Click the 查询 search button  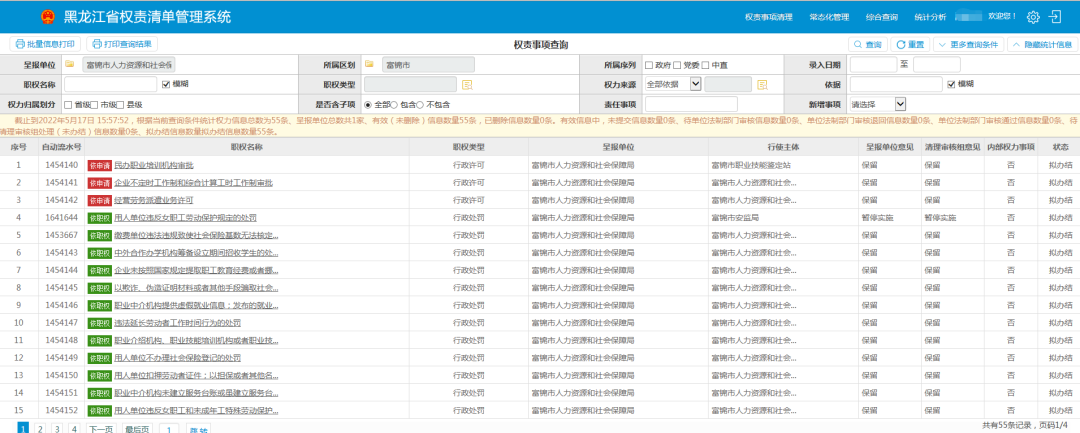click(867, 45)
